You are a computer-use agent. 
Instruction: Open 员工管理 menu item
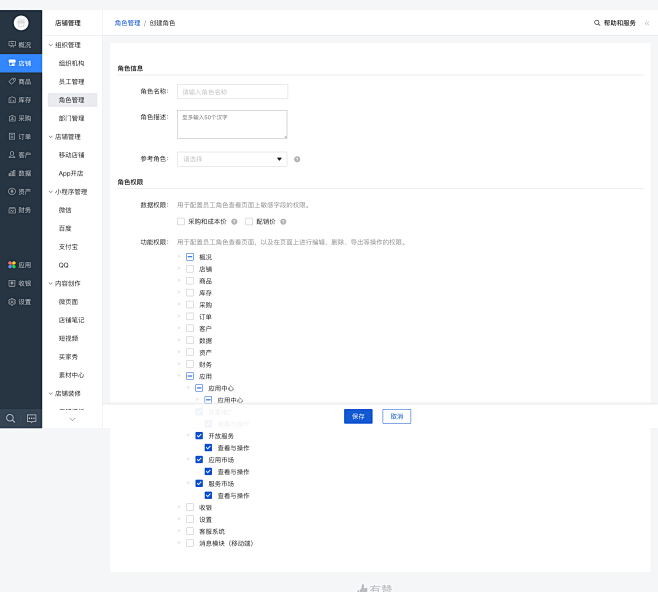point(71,82)
